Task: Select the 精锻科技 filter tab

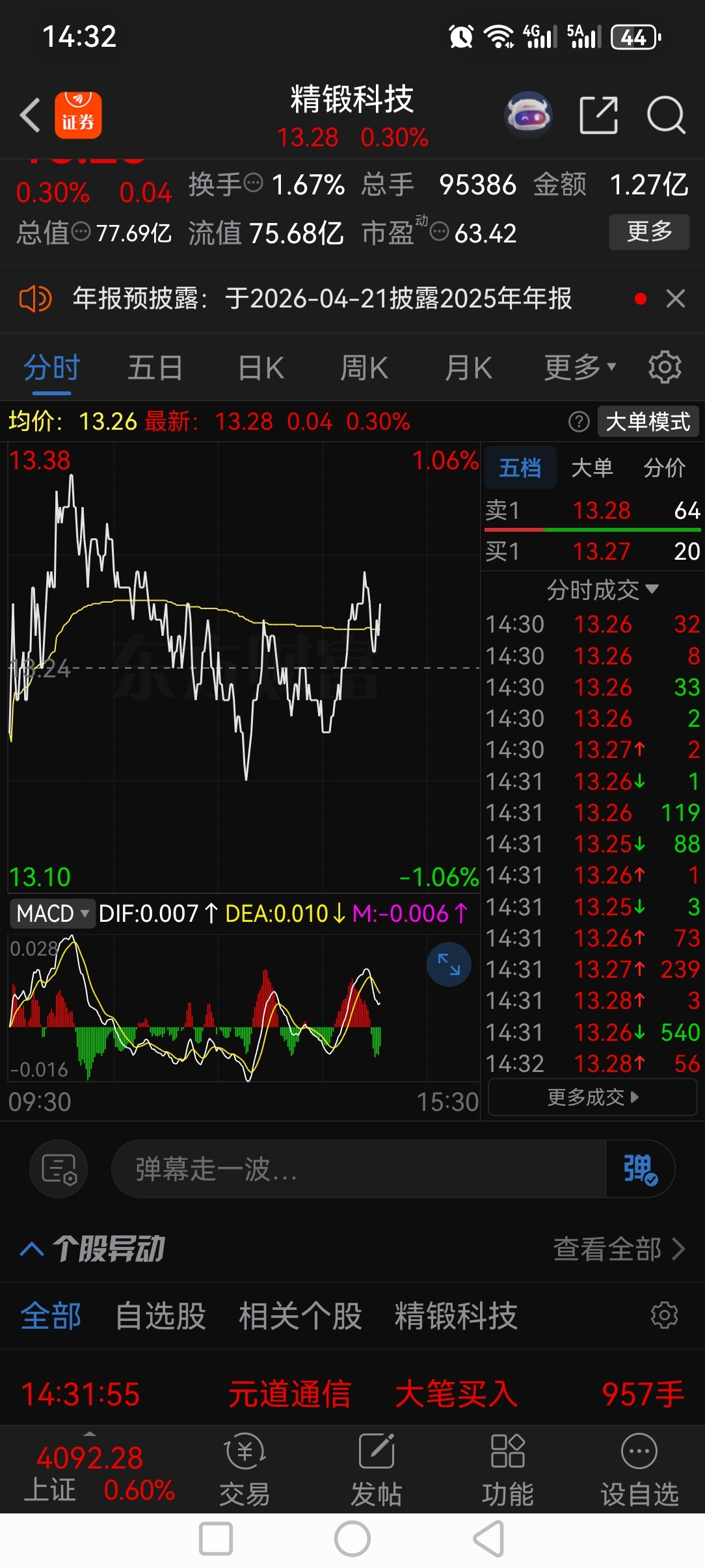Action: (456, 1316)
